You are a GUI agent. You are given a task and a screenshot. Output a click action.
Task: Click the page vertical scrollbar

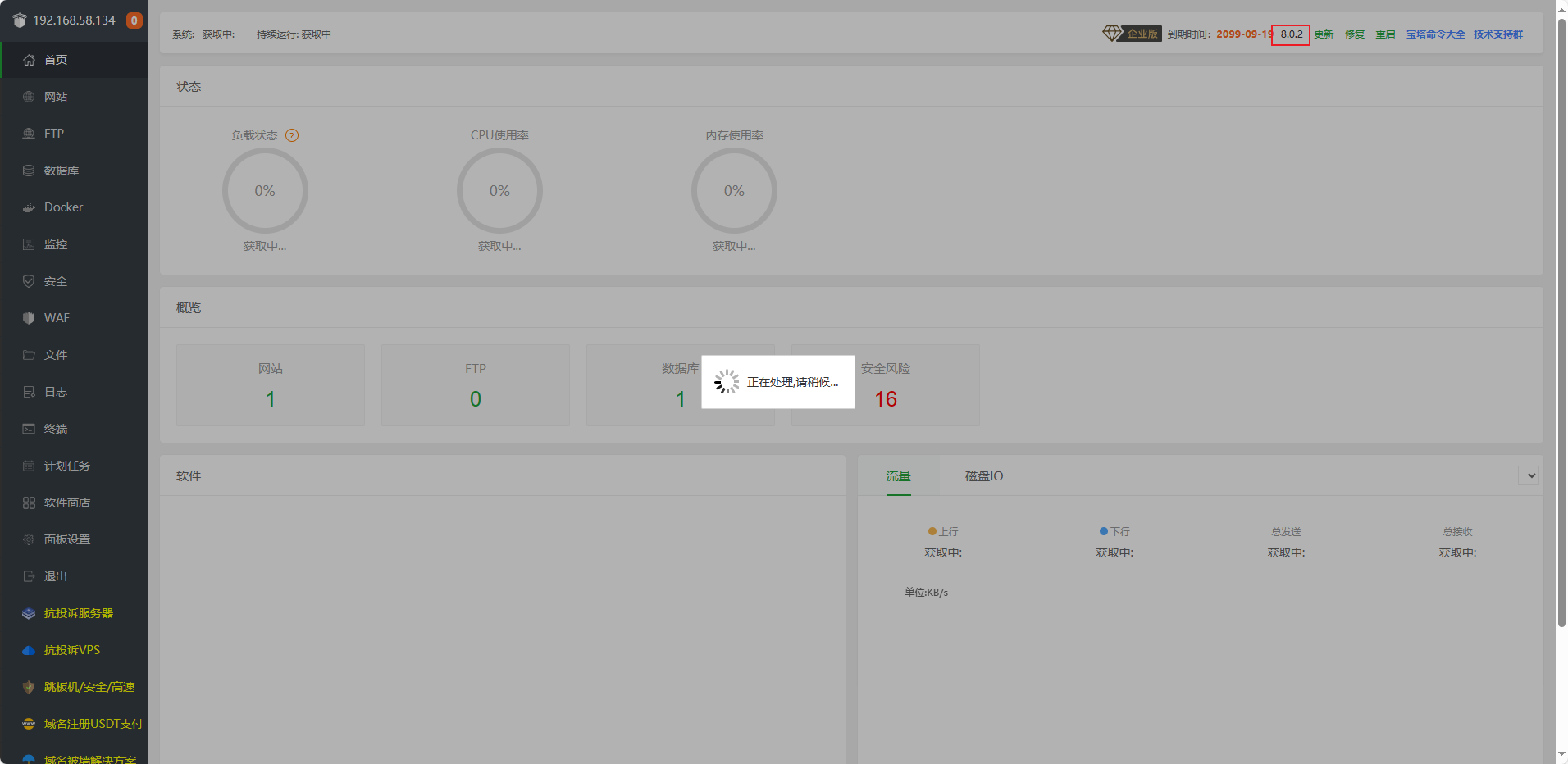click(1561, 328)
